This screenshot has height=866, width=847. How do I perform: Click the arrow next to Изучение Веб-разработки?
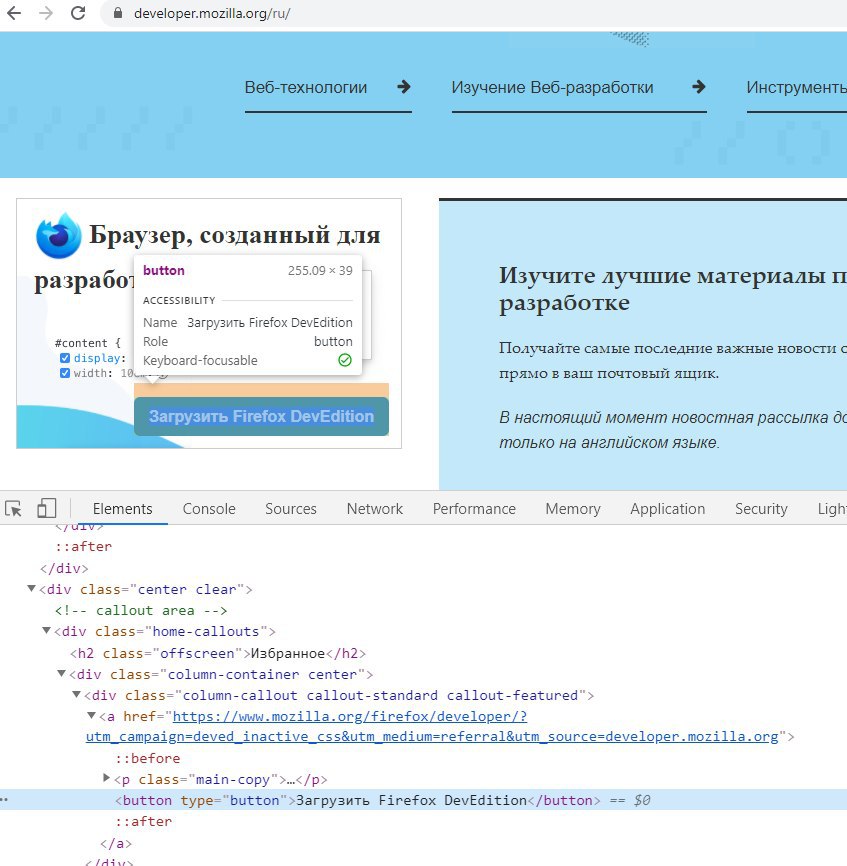coord(698,87)
